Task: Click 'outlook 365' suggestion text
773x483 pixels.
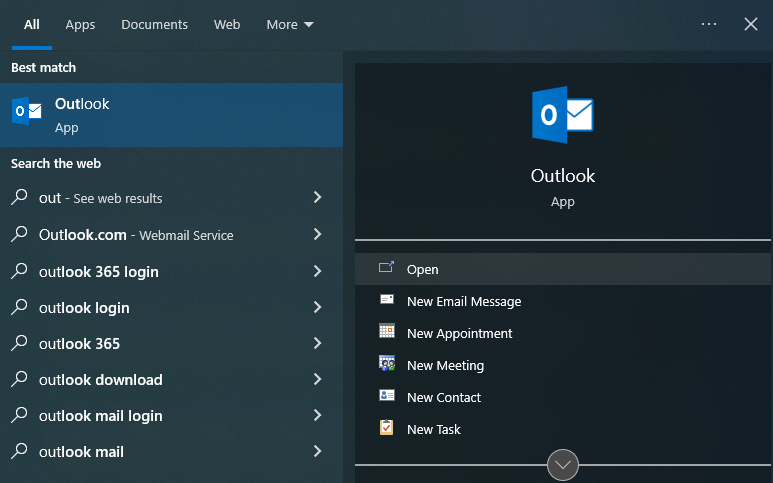Action: click(x=79, y=344)
